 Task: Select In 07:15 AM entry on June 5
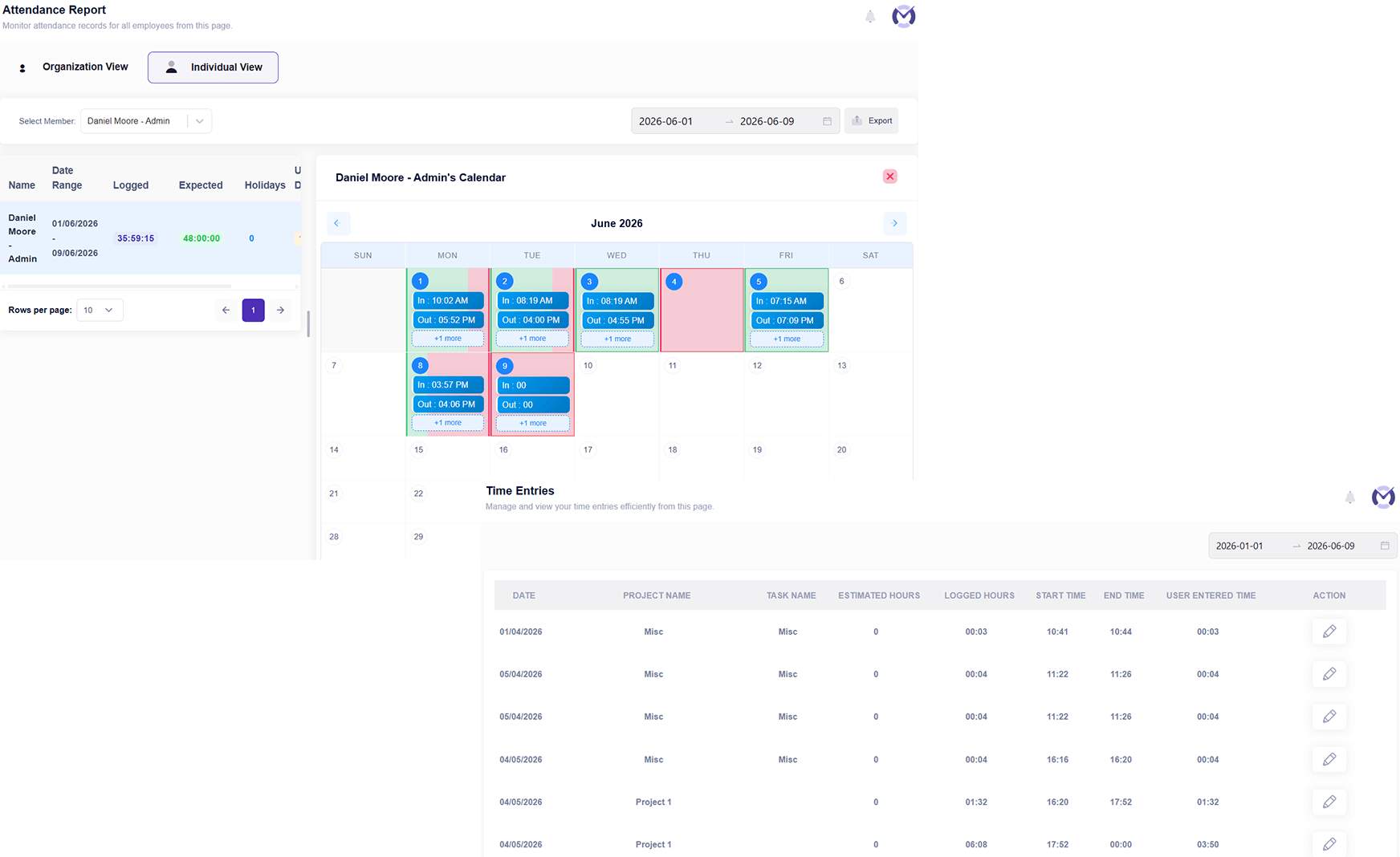[787, 301]
